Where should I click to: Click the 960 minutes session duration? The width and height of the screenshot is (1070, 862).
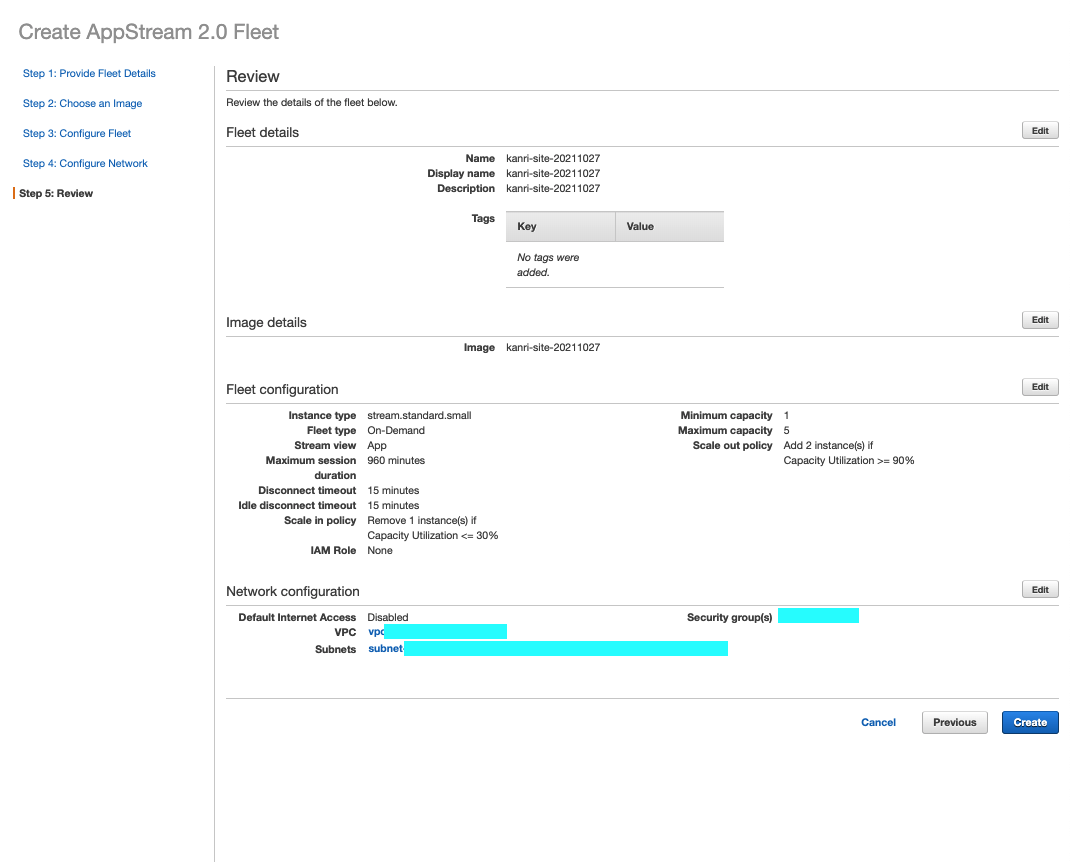(396, 460)
